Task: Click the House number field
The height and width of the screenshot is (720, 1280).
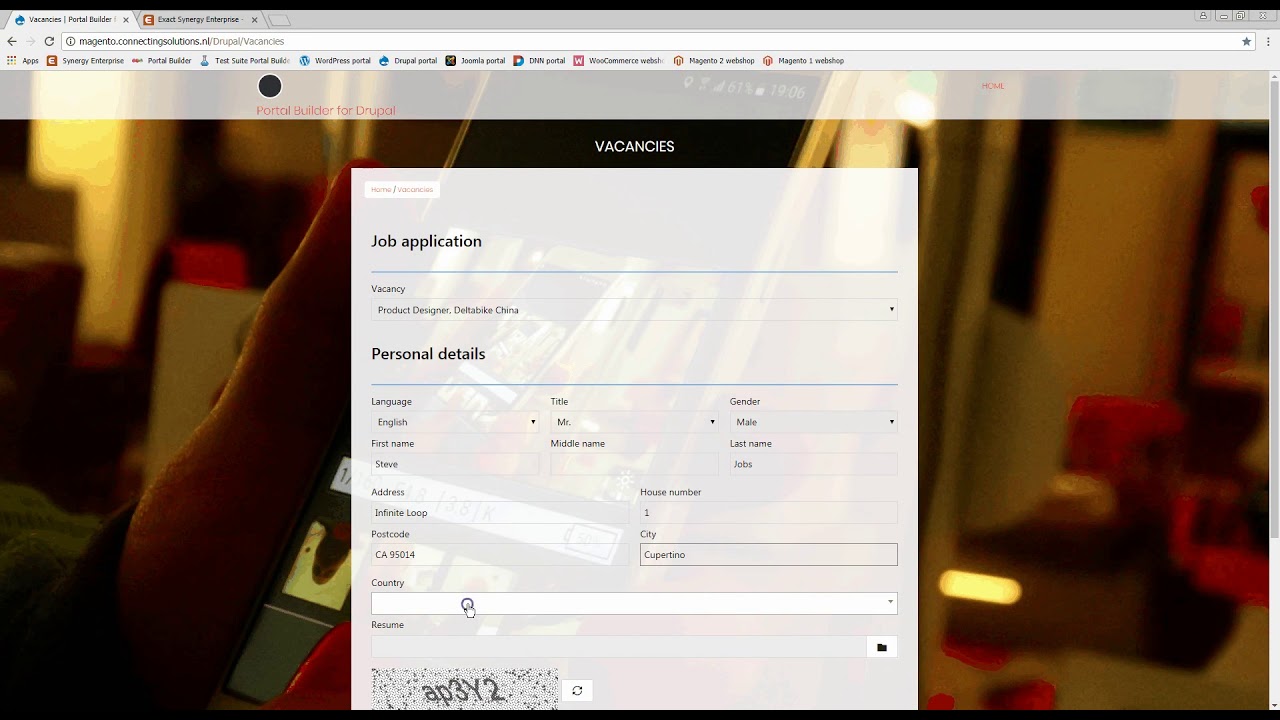Action: point(768,513)
